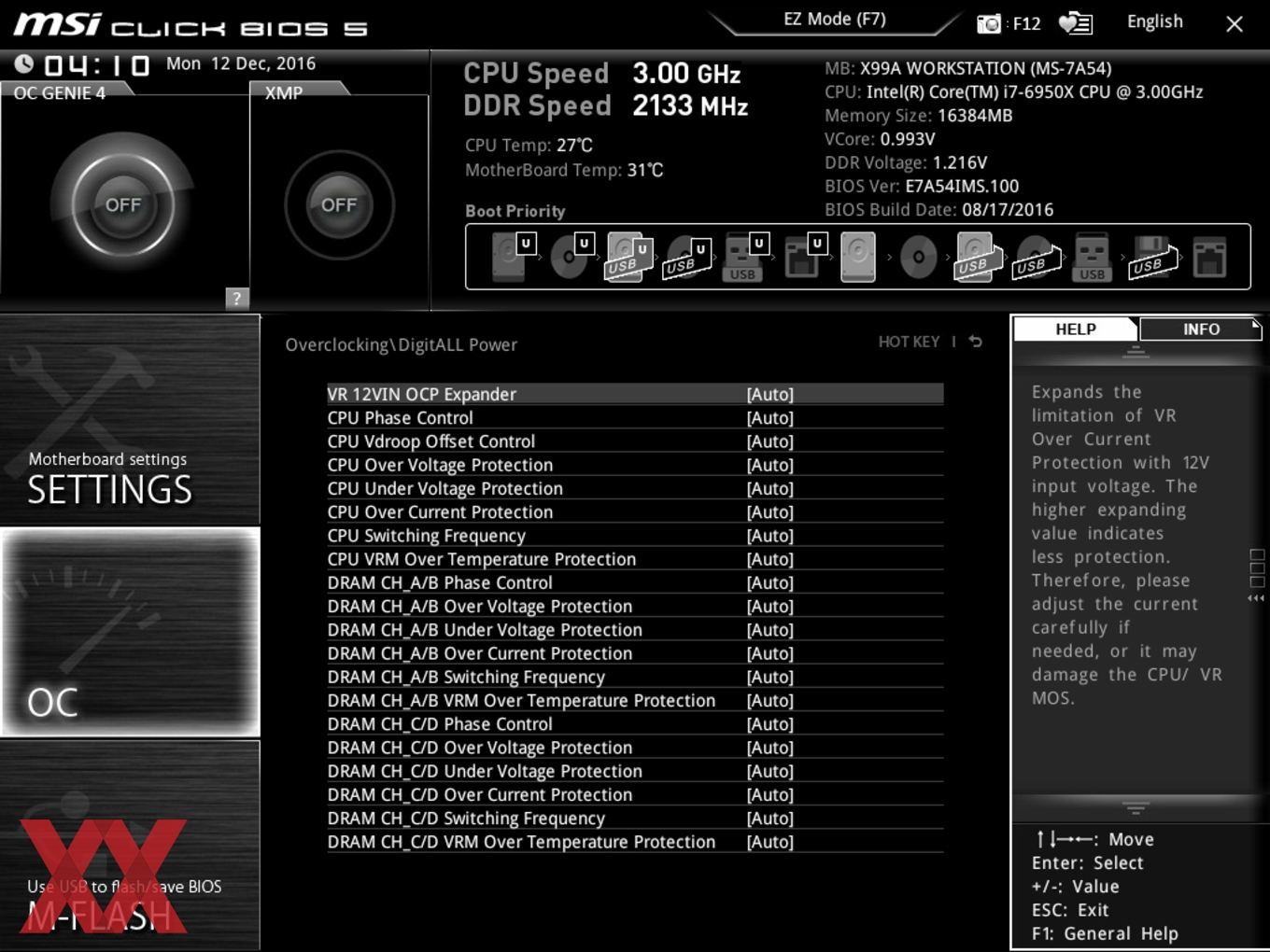This screenshot has height=952, width=1270.
Task: Open VR 12VIN OCP Expander [Auto] value
Action: 769,394
